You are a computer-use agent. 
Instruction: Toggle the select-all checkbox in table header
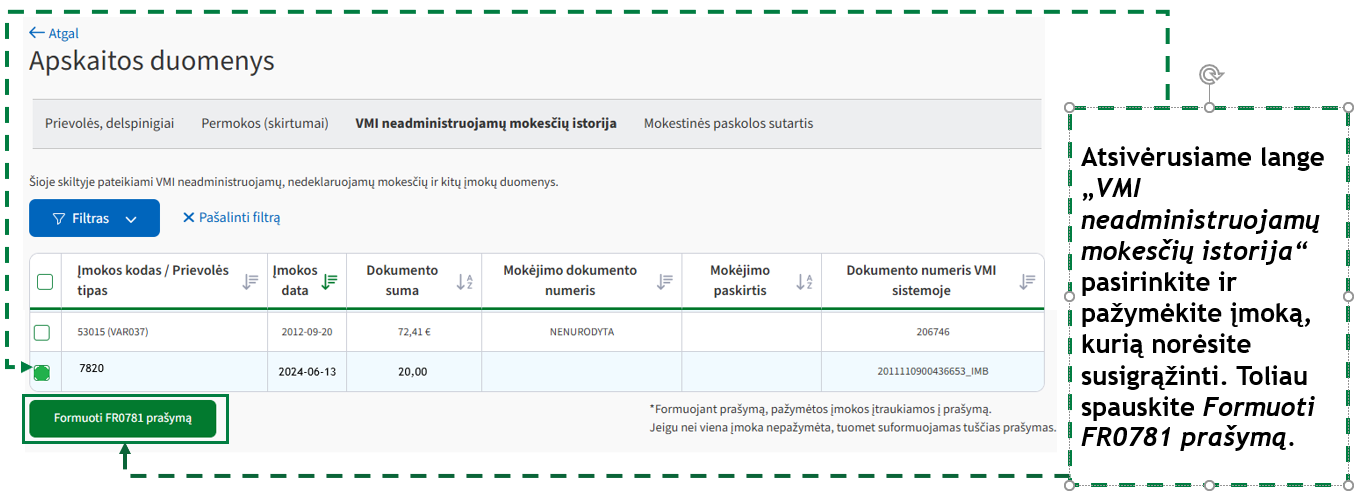click(45, 282)
